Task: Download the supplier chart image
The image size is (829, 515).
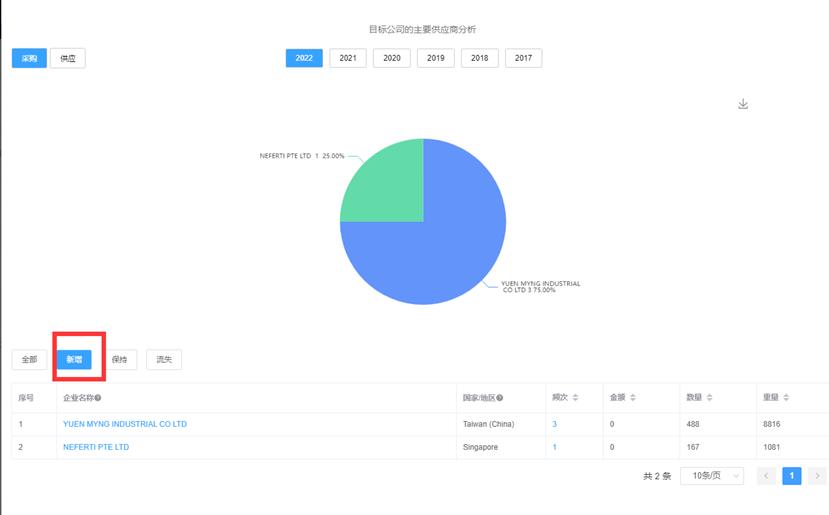Action: (743, 104)
